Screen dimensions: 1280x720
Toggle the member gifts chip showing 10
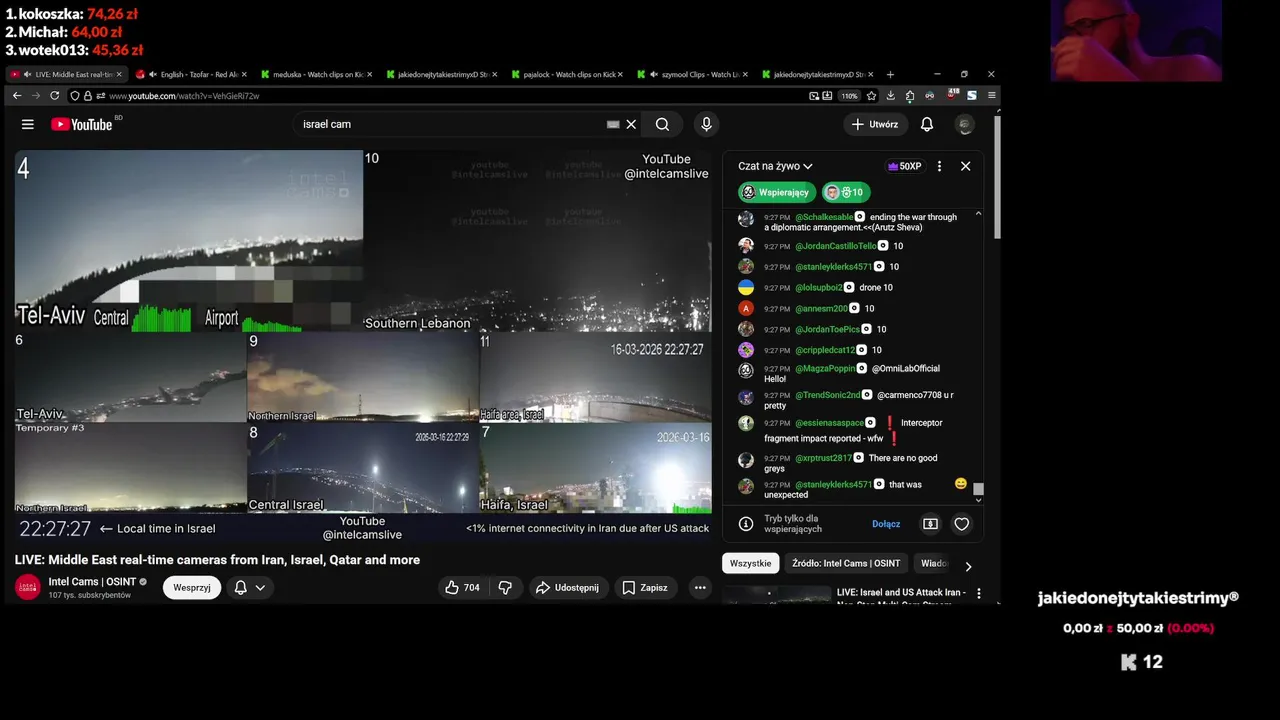pyautogui.click(x=846, y=193)
